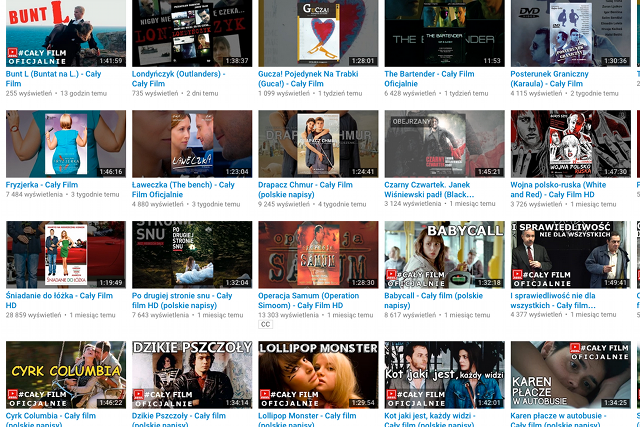The width and height of the screenshot is (640, 427).
Task: Click title Babycall - Cały film (polskie napisy)
Action: [433, 300]
